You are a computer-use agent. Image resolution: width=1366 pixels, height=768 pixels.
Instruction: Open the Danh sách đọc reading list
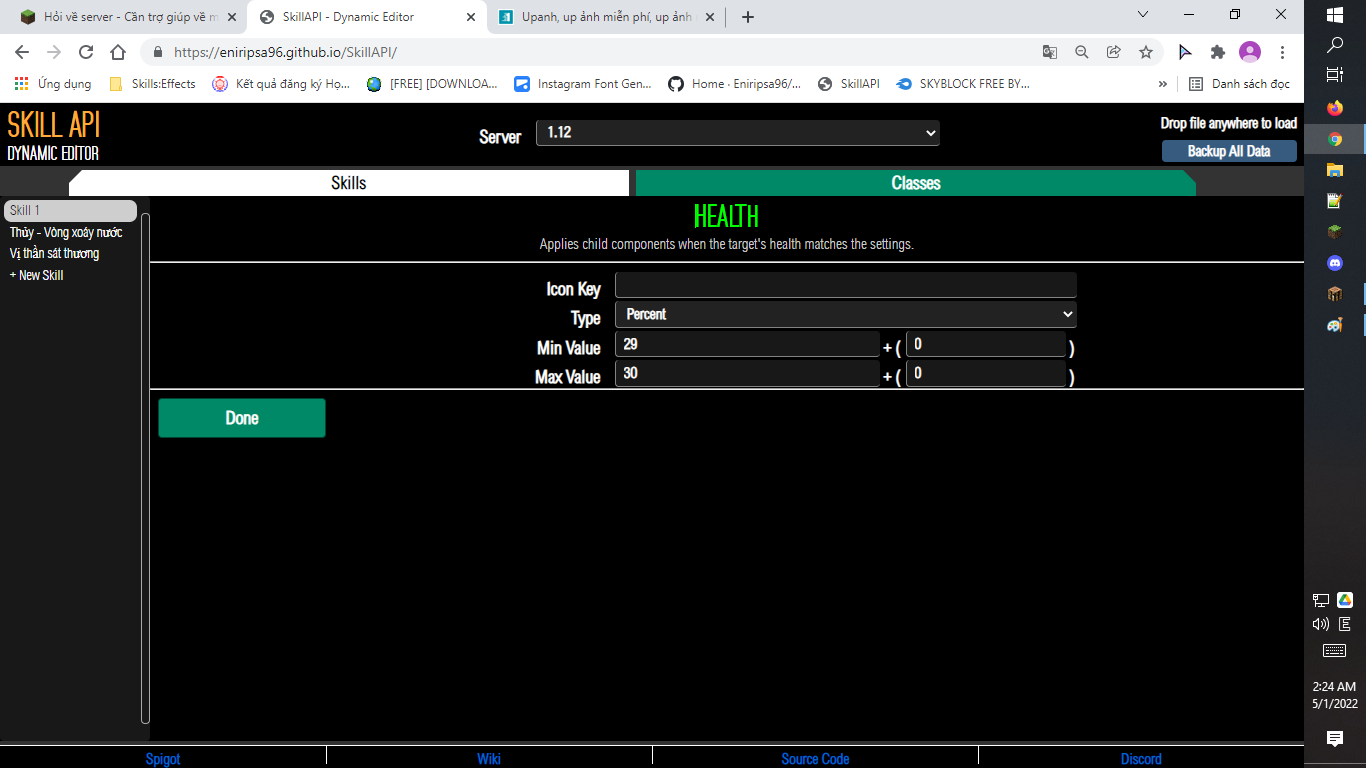[x=1240, y=84]
